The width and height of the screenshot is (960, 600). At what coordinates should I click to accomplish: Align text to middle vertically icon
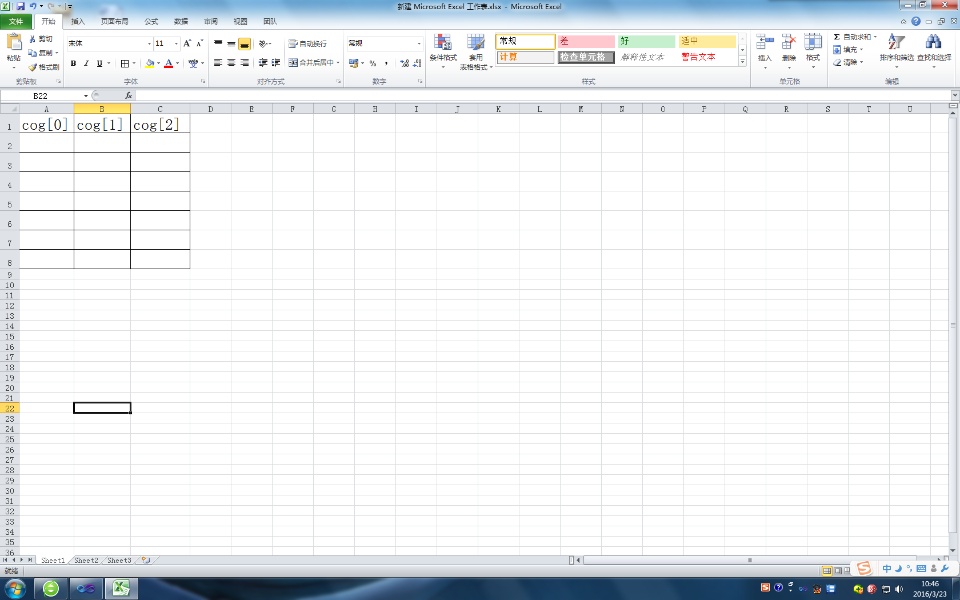click(231, 43)
